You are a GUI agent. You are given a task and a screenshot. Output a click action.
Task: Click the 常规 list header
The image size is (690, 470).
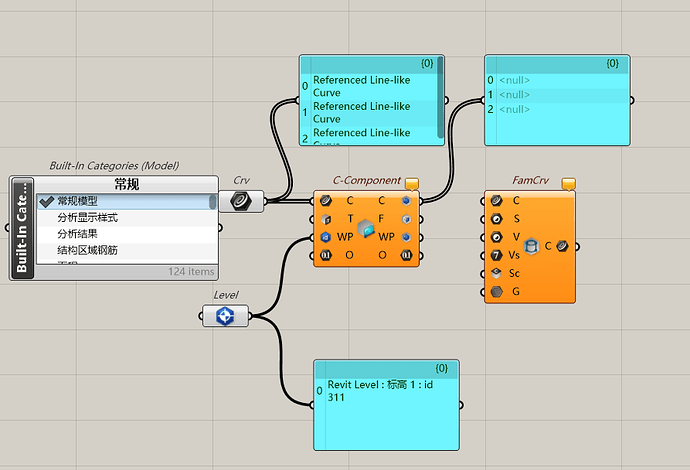(x=127, y=184)
